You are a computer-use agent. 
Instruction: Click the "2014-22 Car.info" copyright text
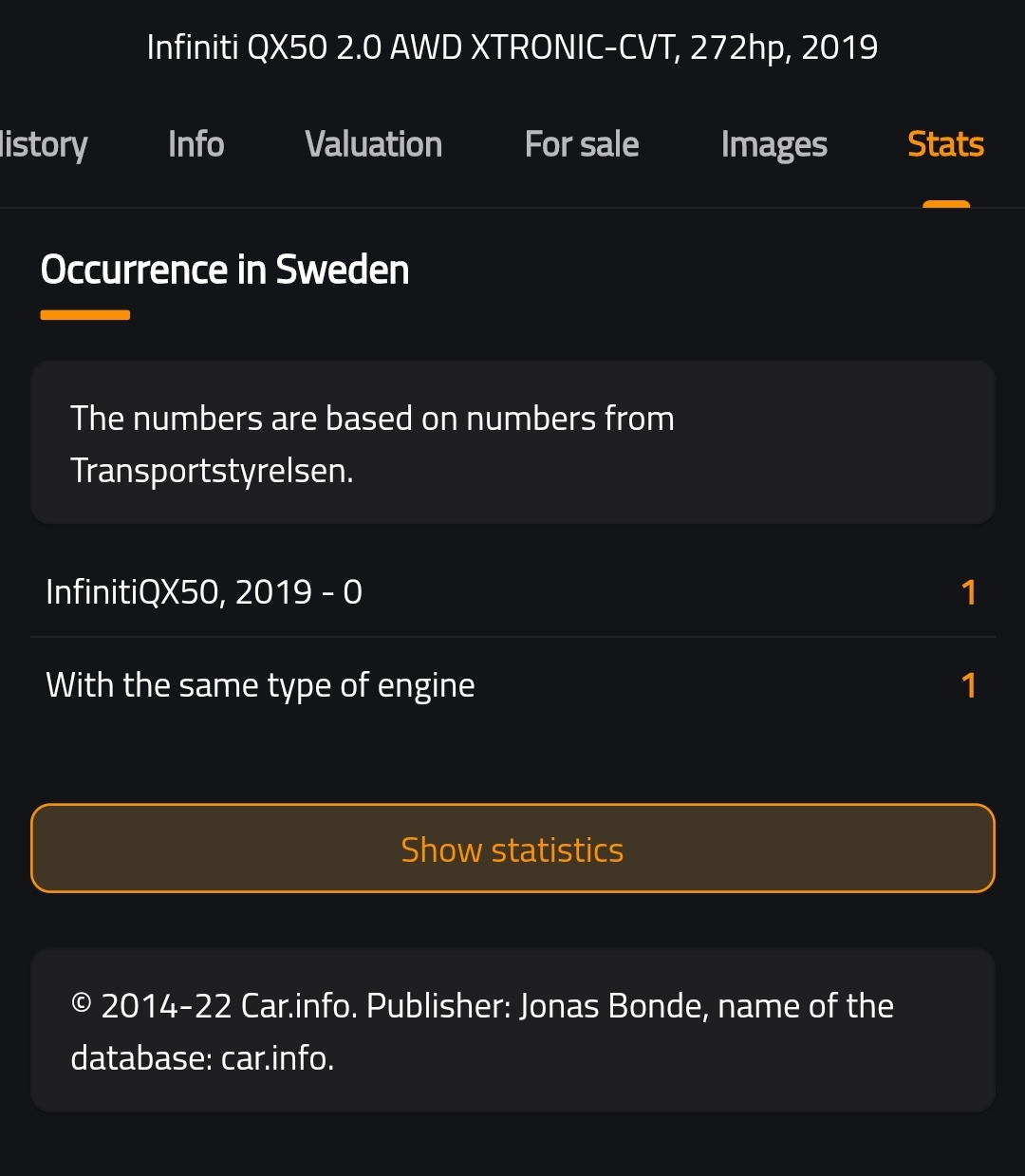click(228, 1006)
